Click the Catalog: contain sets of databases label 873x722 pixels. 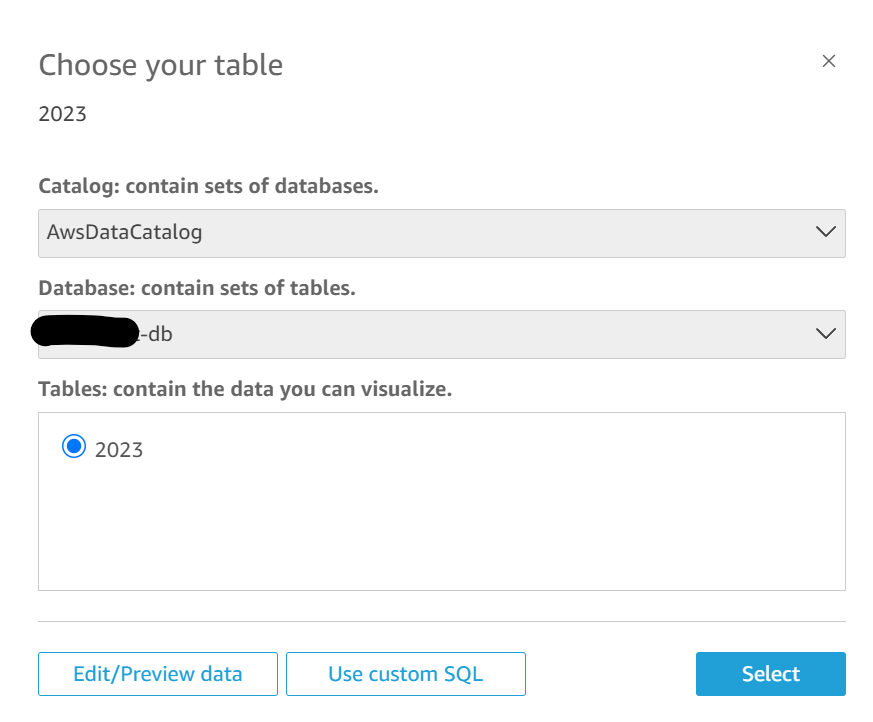pyautogui.click(x=208, y=187)
